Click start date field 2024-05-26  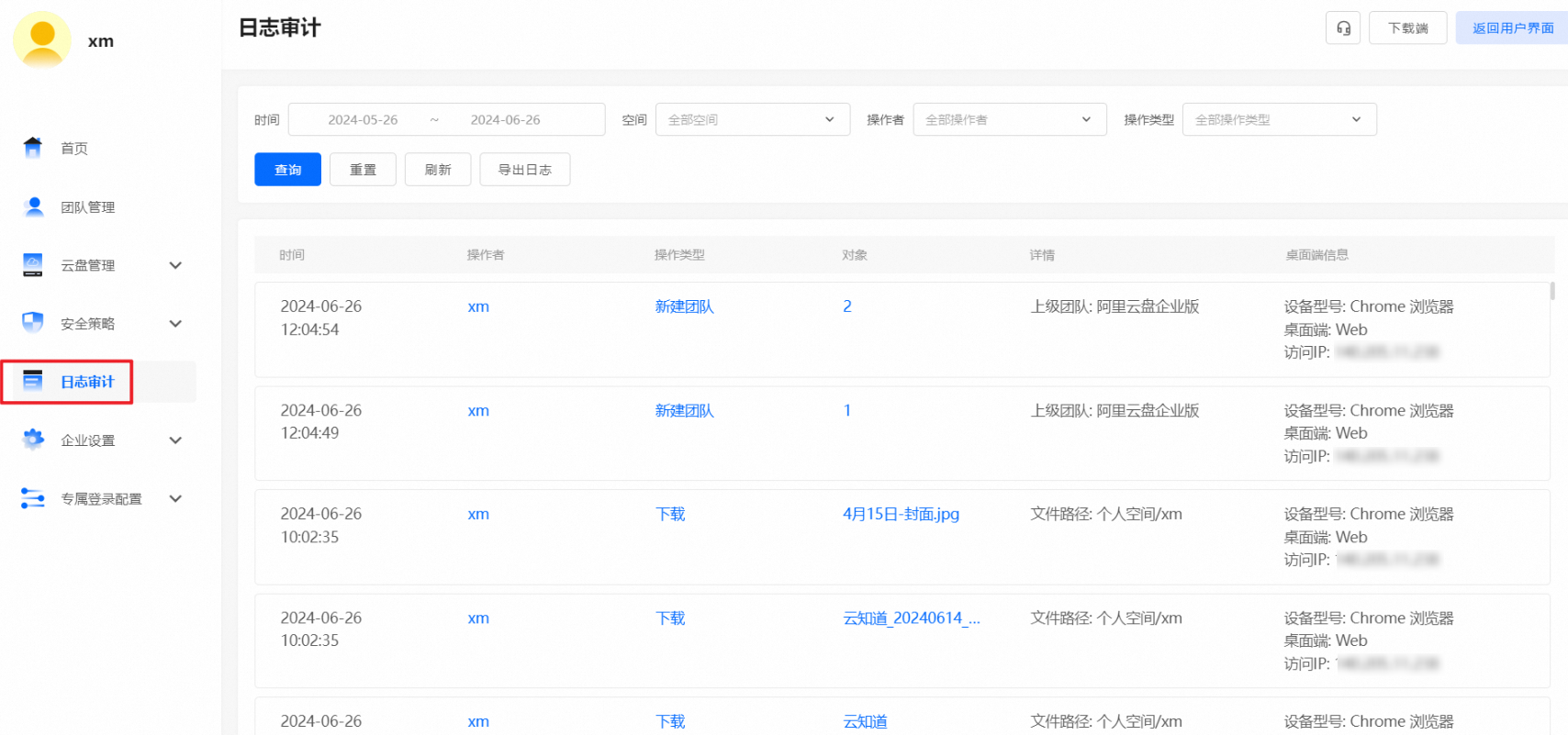(363, 119)
